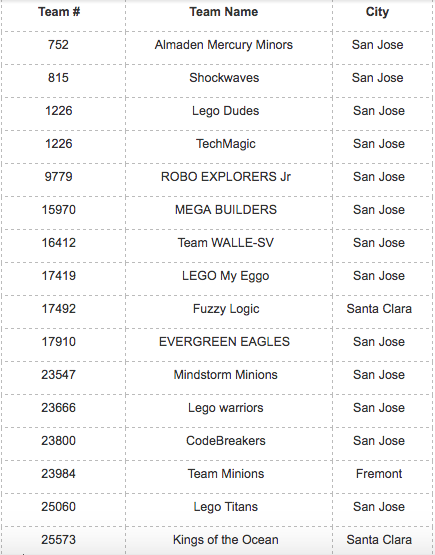Click the Lego Titans team name
This screenshot has width=435, height=555.
click(x=225, y=507)
